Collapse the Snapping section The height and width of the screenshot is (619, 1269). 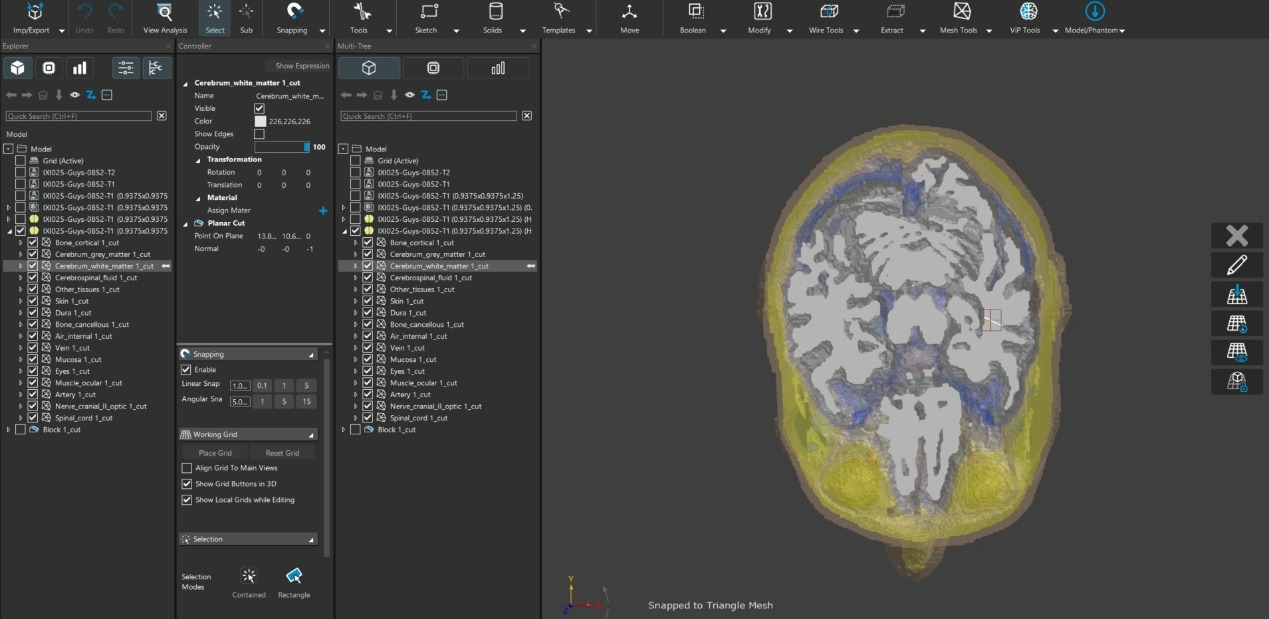click(x=311, y=355)
